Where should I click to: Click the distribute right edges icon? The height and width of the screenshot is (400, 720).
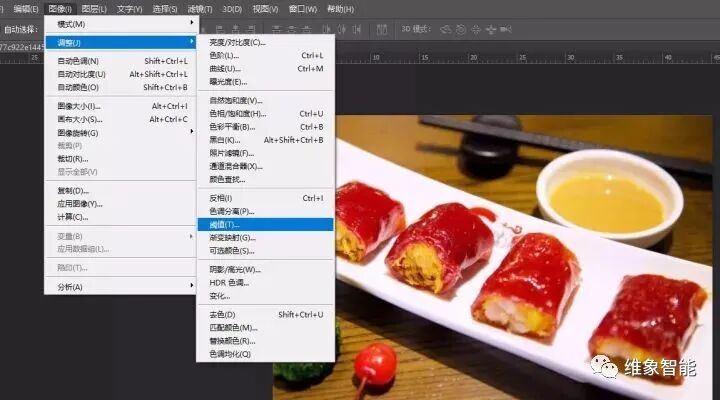[x=357, y=29]
